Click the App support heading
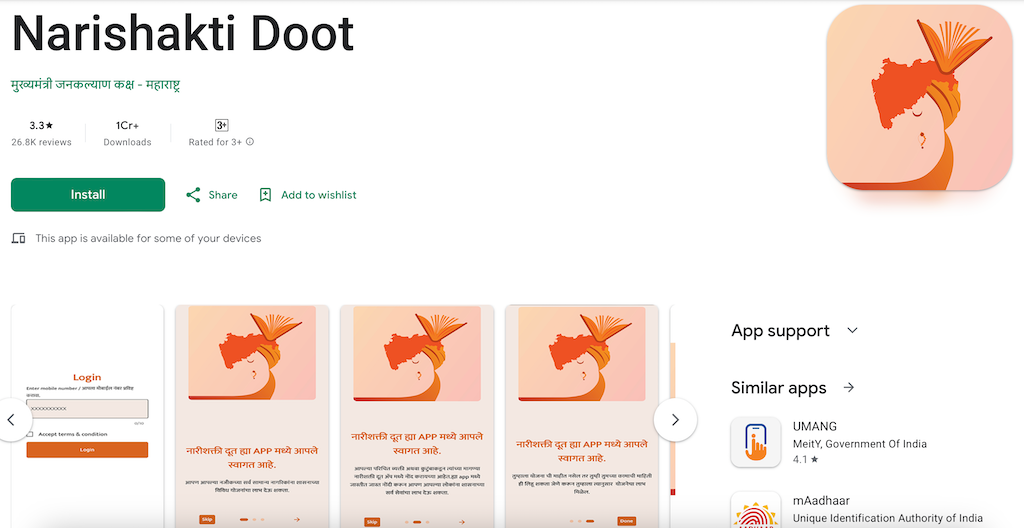This screenshot has width=1024, height=528. pyautogui.click(x=780, y=331)
